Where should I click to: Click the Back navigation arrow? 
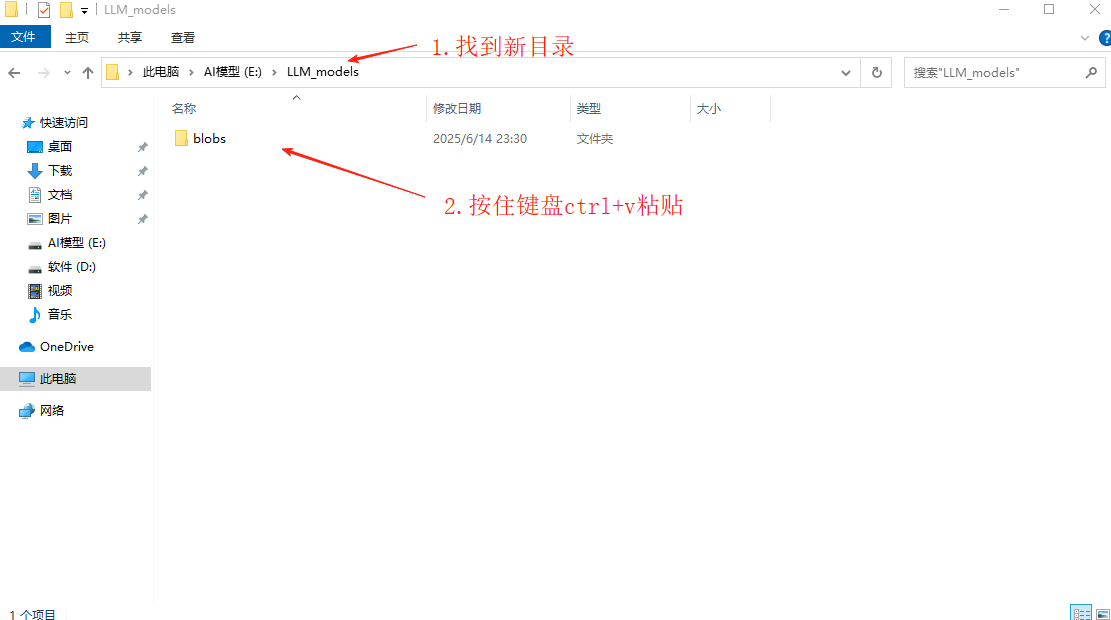click(x=14, y=72)
